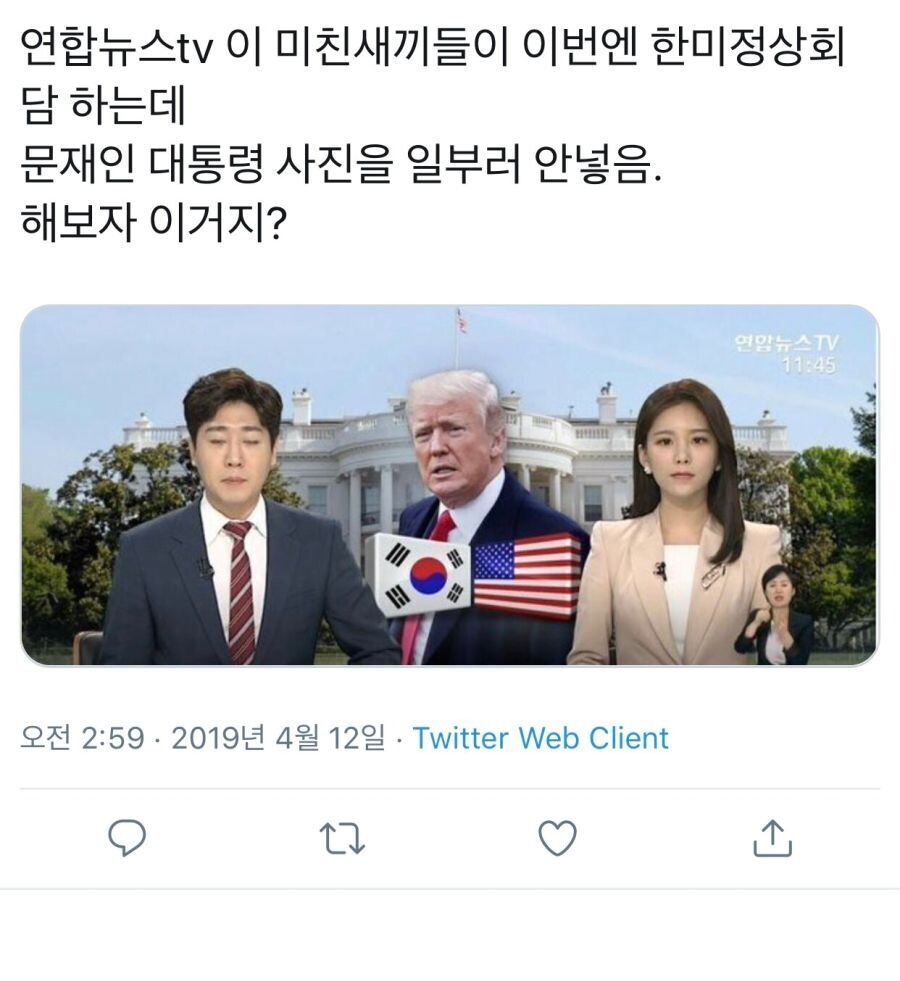Image resolution: width=900 pixels, height=982 pixels.
Task: Click the 11:45 clock in broadcast image
Action: coord(808,364)
